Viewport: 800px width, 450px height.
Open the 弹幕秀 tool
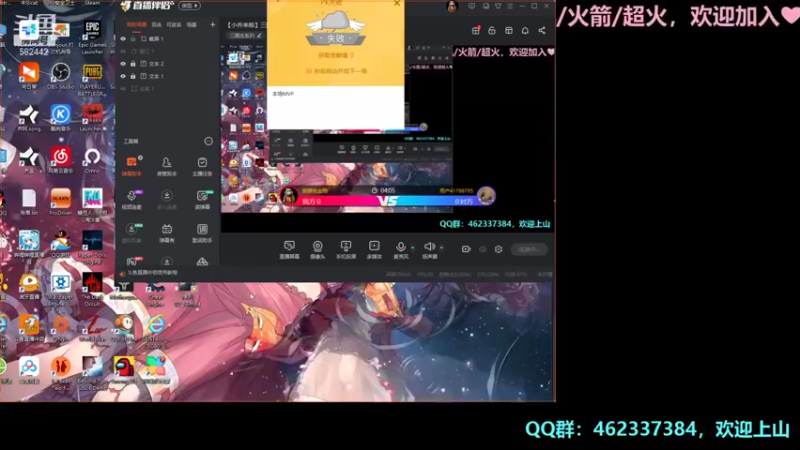[x=166, y=233]
